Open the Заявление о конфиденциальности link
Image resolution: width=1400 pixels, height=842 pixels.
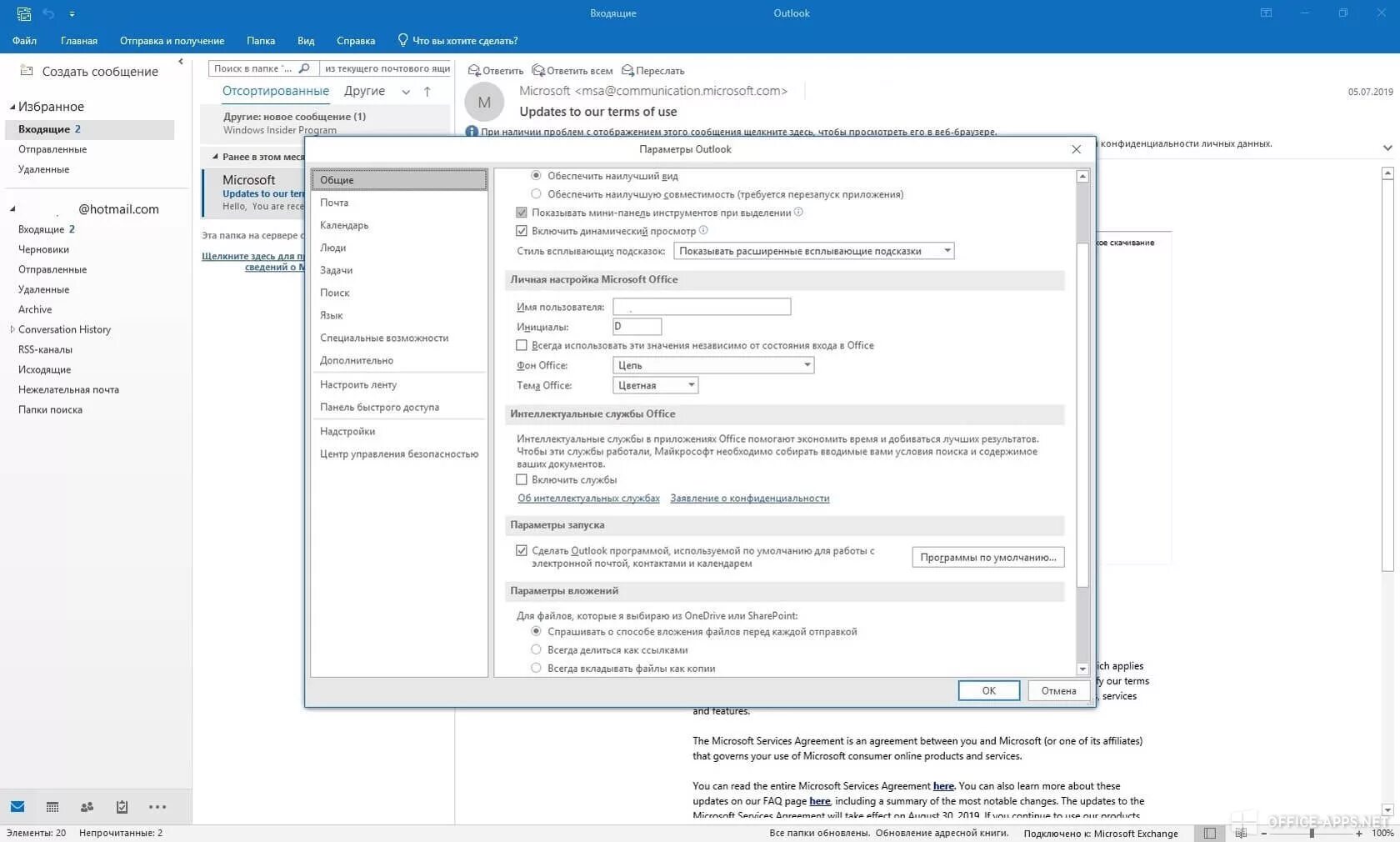click(x=748, y=498)
